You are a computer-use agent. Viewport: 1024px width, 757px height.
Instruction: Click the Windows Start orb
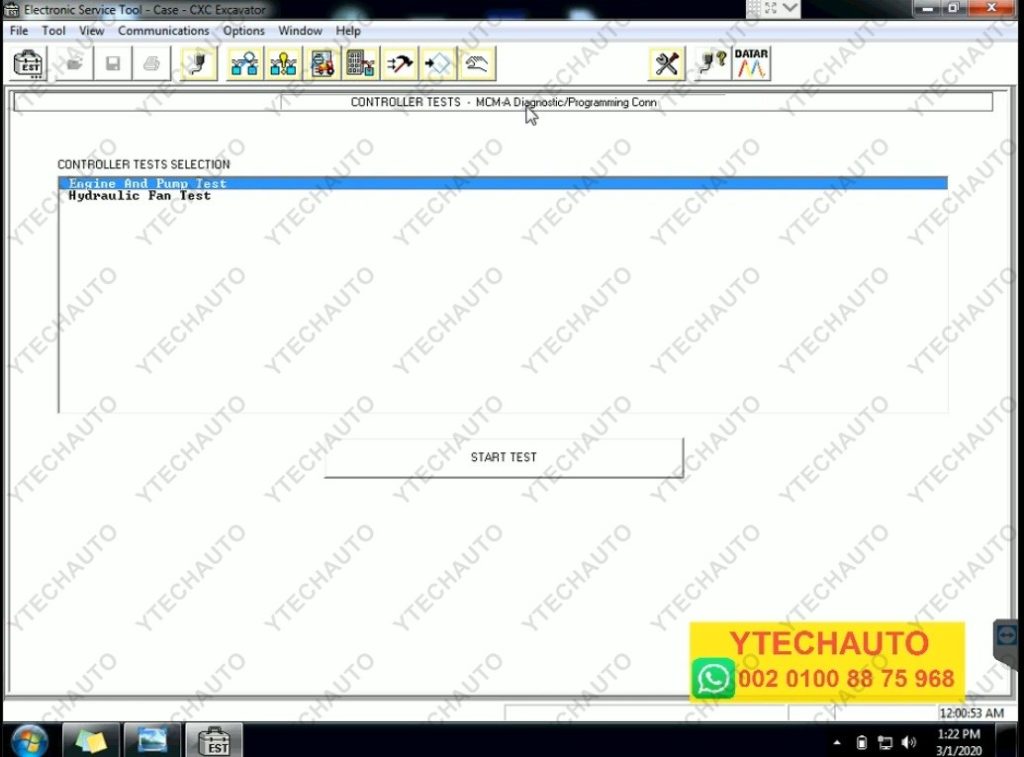[29, 741]
